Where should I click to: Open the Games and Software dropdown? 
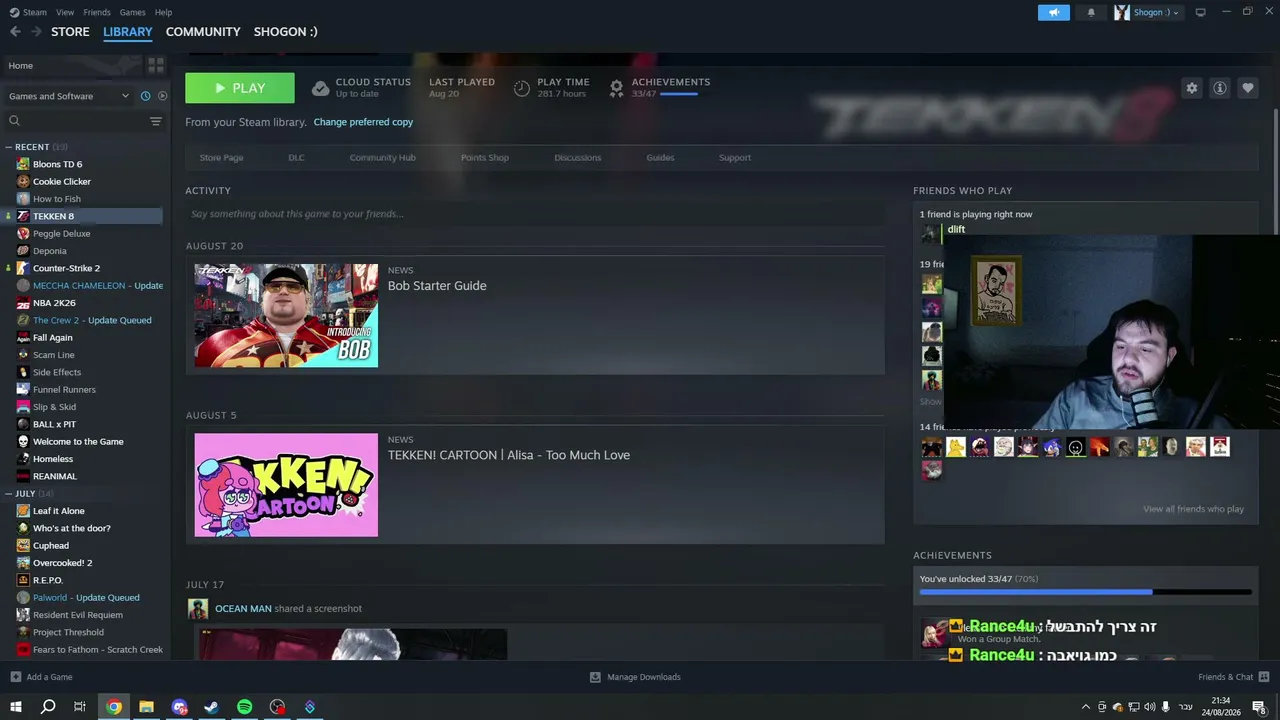[x=69, y=96]
